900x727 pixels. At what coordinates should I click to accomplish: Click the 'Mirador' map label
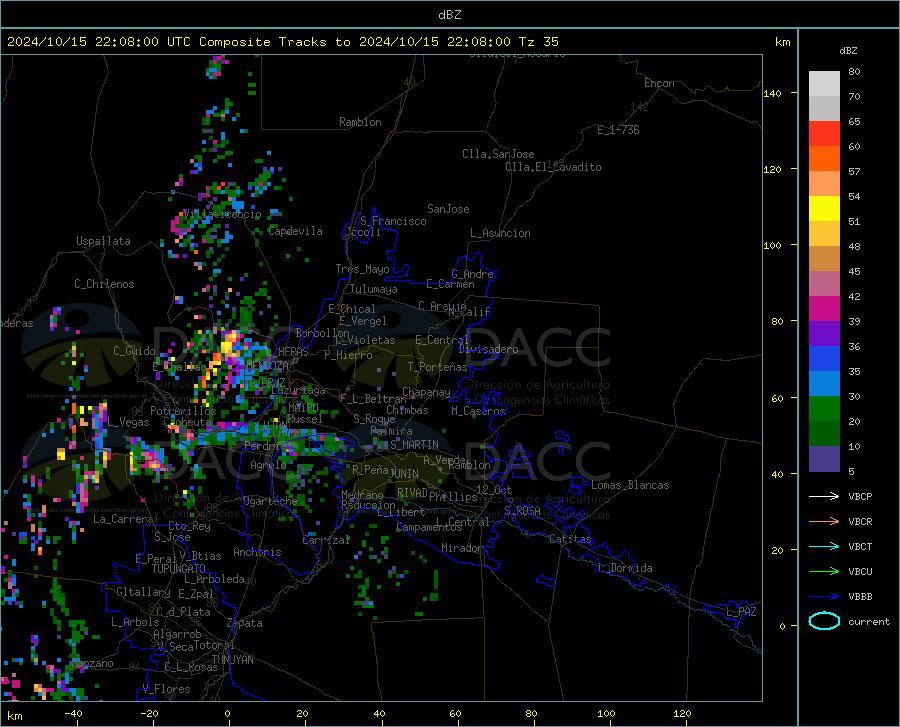pyautogui.click(x=461, y=549)
